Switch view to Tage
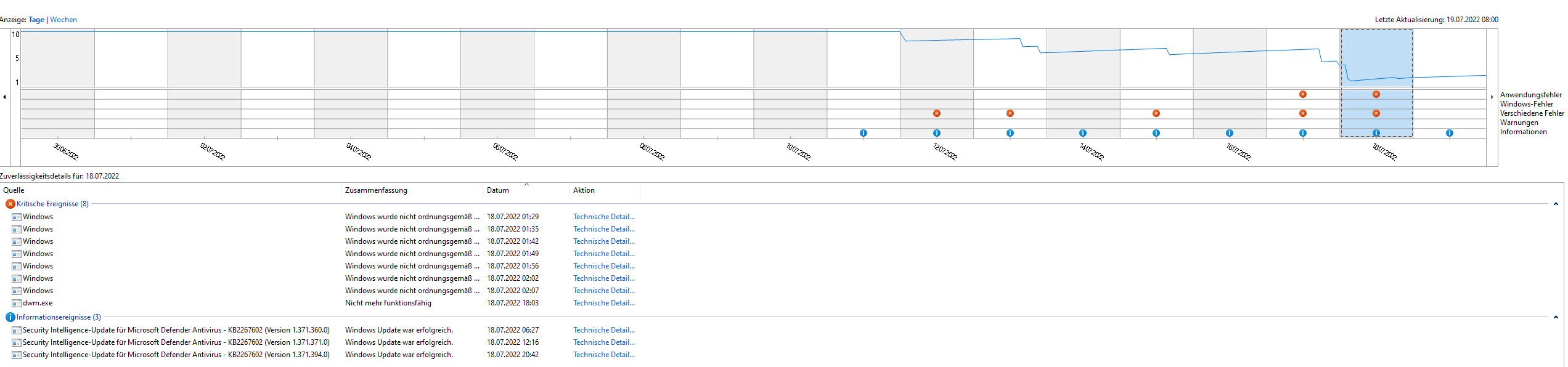This screenshot has width=1568, height=367. (36, 20)
